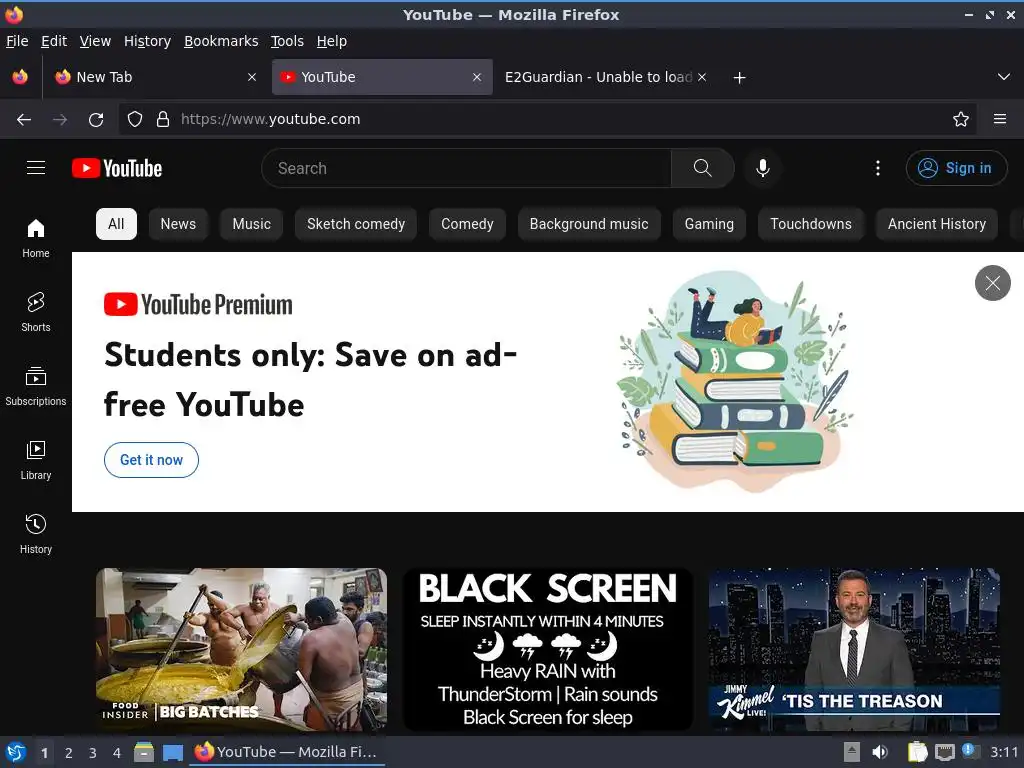Switch to workspace 4 in taskbar

coord(116,753)
